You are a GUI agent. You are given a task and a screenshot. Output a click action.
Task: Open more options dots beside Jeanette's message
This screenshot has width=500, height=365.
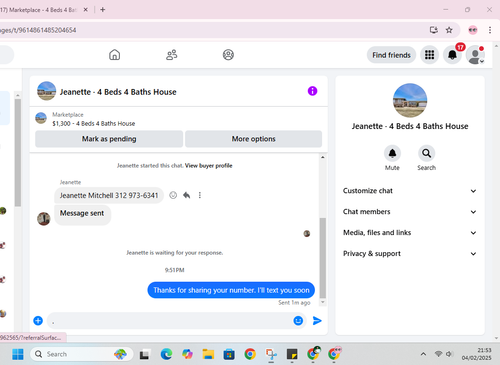200,195
